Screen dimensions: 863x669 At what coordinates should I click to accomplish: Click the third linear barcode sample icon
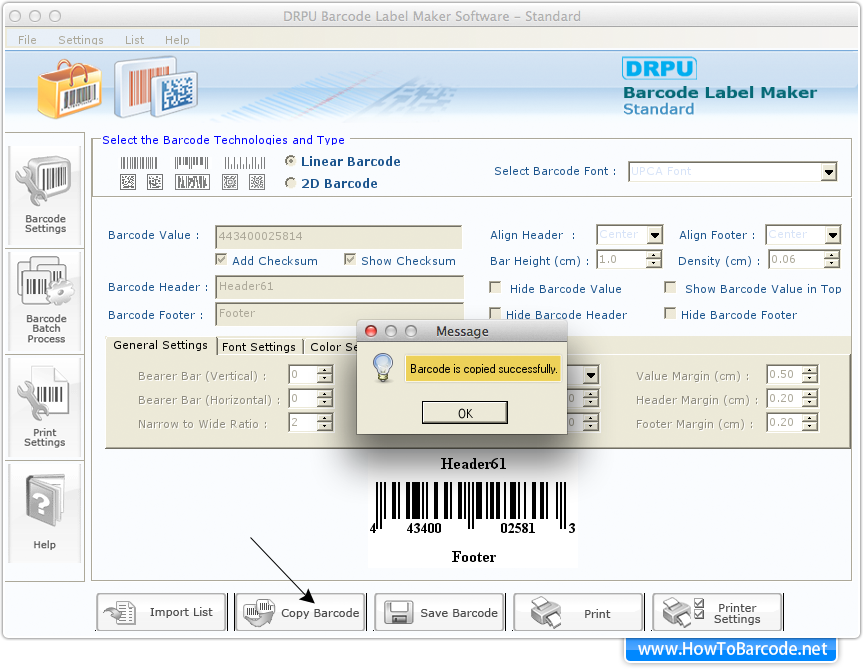pos(244,163)
